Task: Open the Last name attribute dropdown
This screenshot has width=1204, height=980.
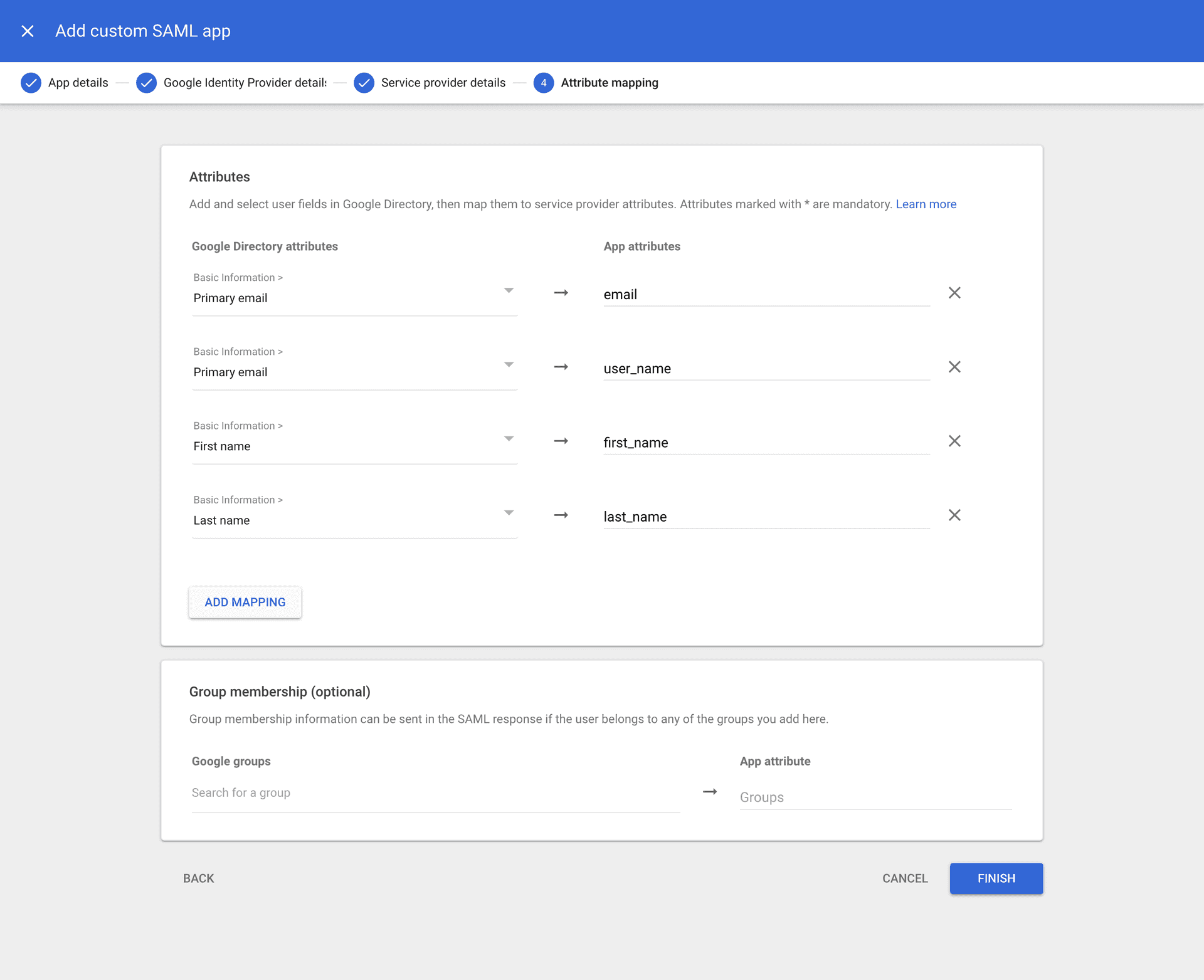Action: coord(509,512)
